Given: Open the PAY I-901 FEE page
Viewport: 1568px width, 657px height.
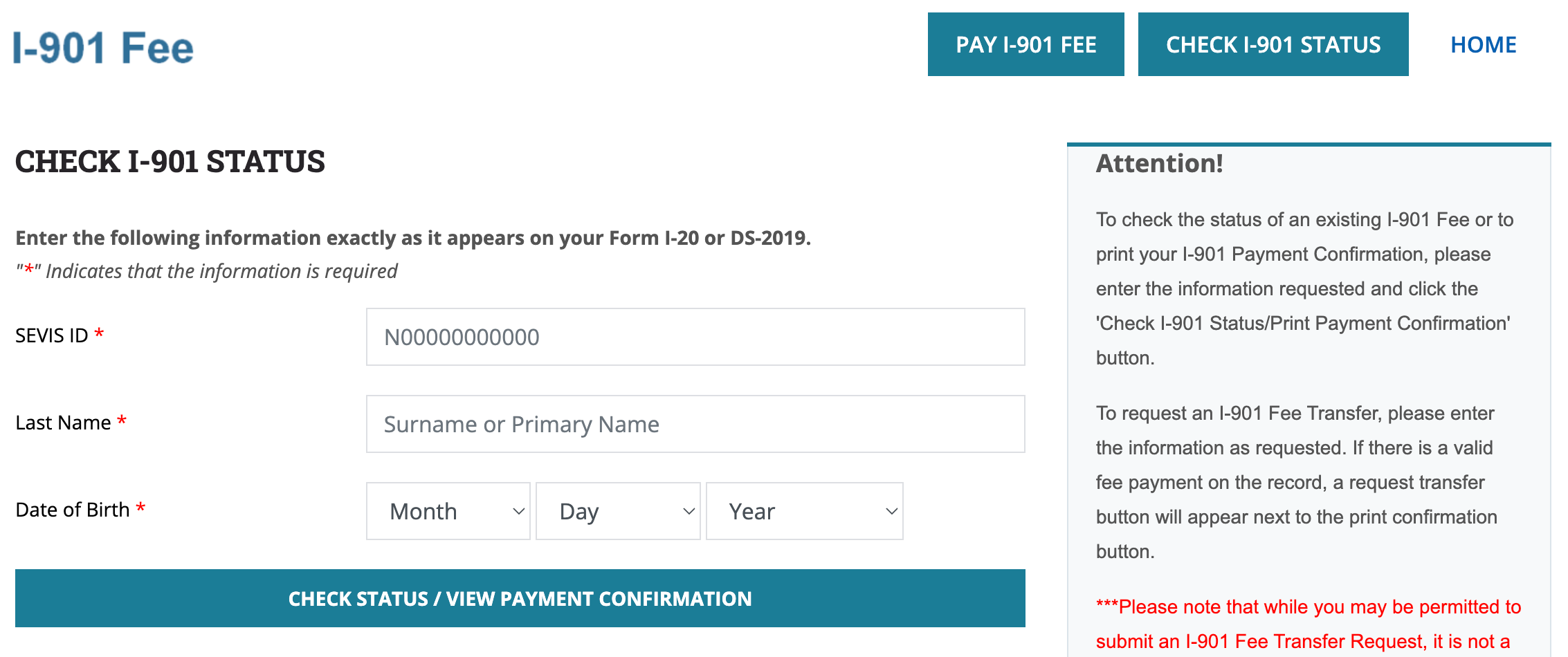Looking at the screenshot, I should point(1025,44).
